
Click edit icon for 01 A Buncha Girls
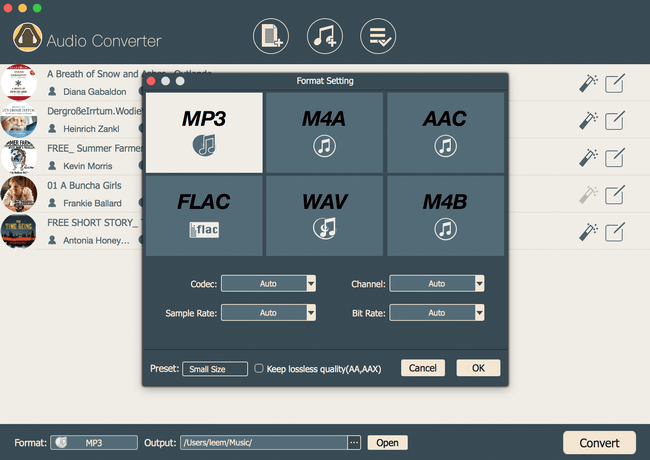tap(616, 195)
